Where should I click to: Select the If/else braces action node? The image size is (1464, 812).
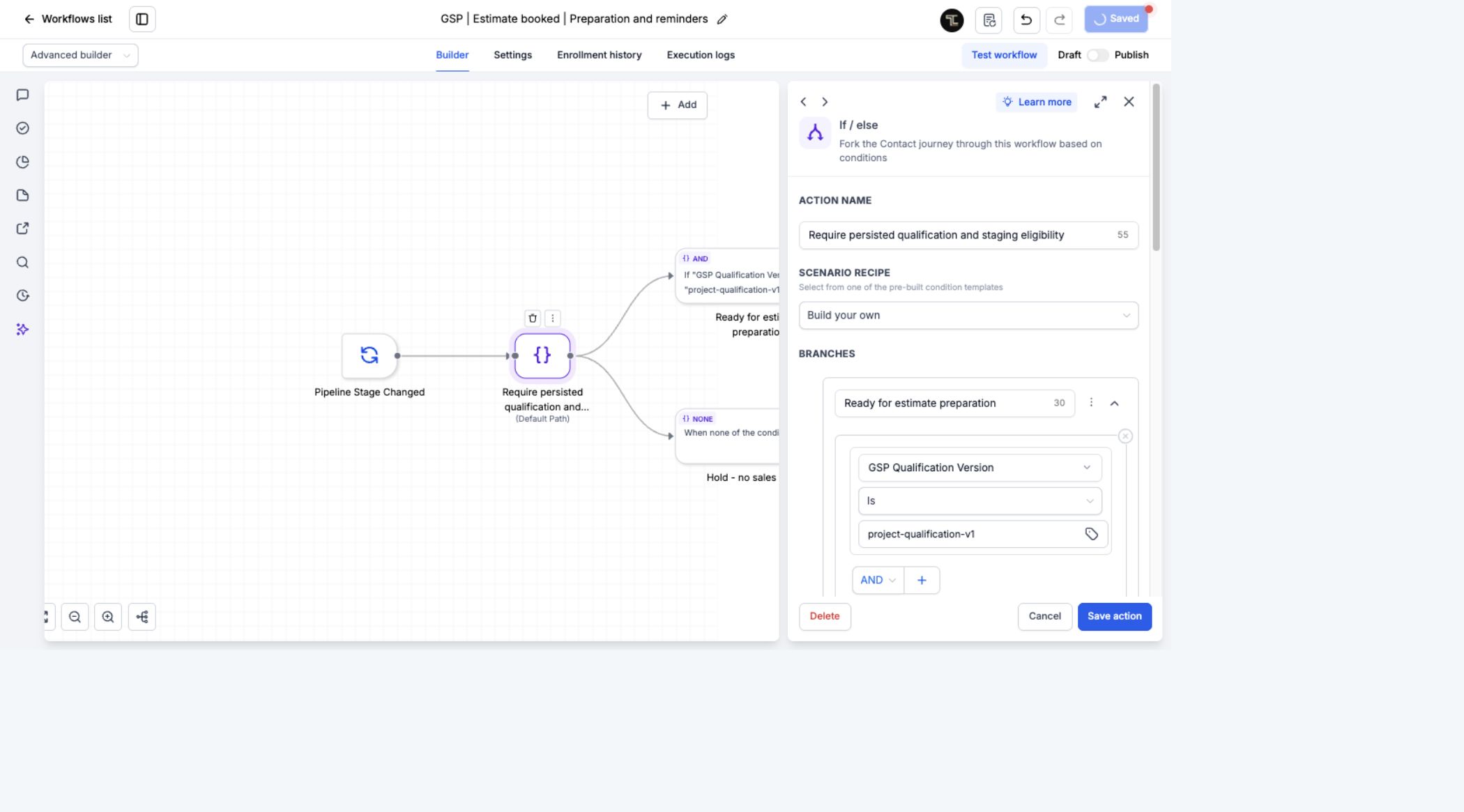click(x=542, y=355)
